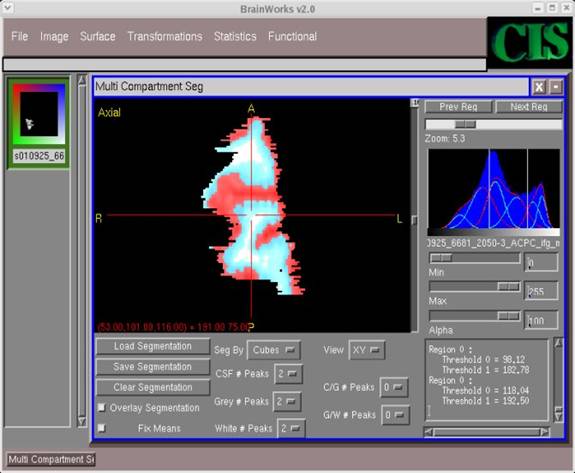The image size is (575, 473).
Task: Click the threshold list scroll-up arrow
Action: coord(558,343)
